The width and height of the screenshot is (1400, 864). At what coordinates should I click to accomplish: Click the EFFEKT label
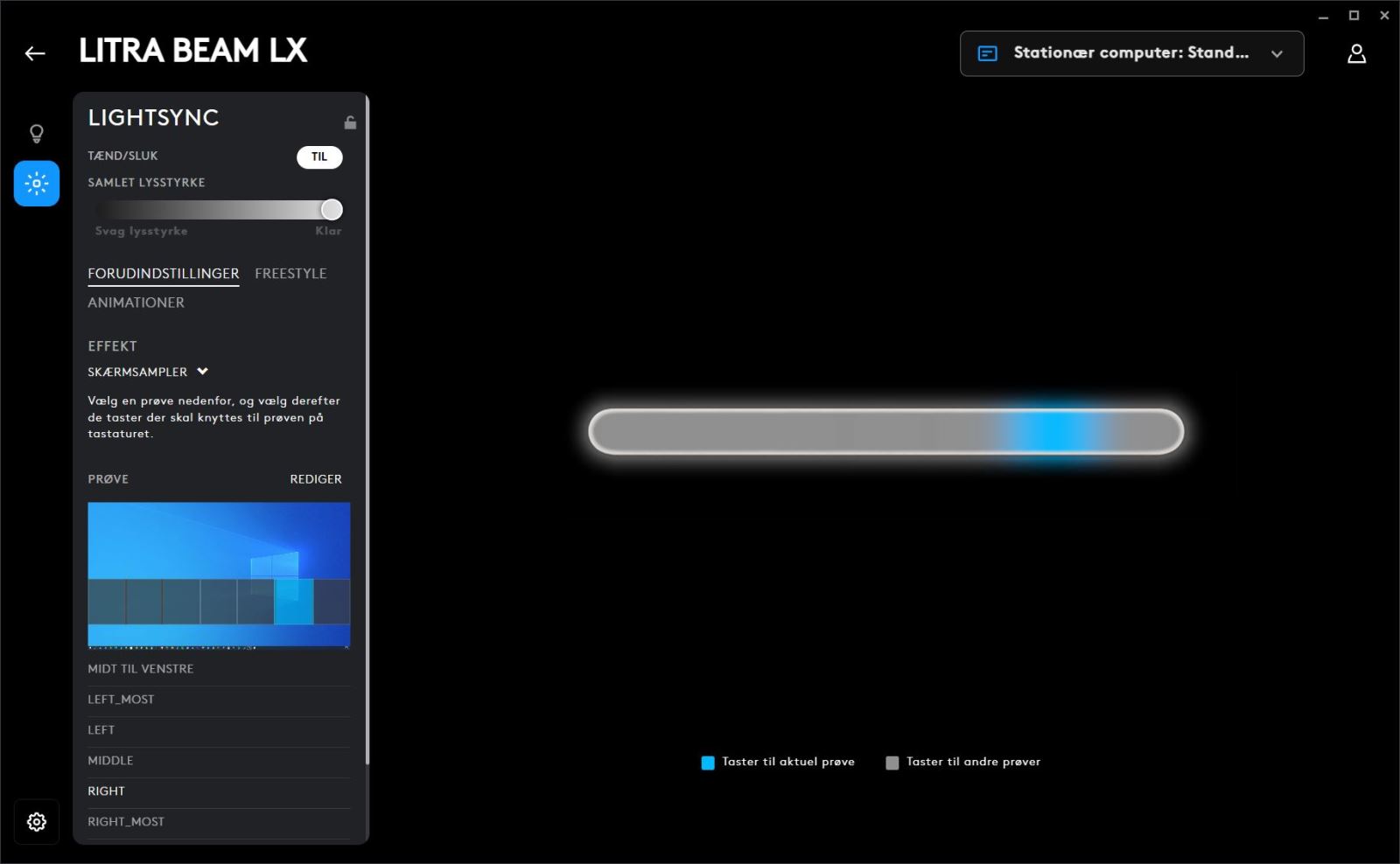click(x=112, y=346)
